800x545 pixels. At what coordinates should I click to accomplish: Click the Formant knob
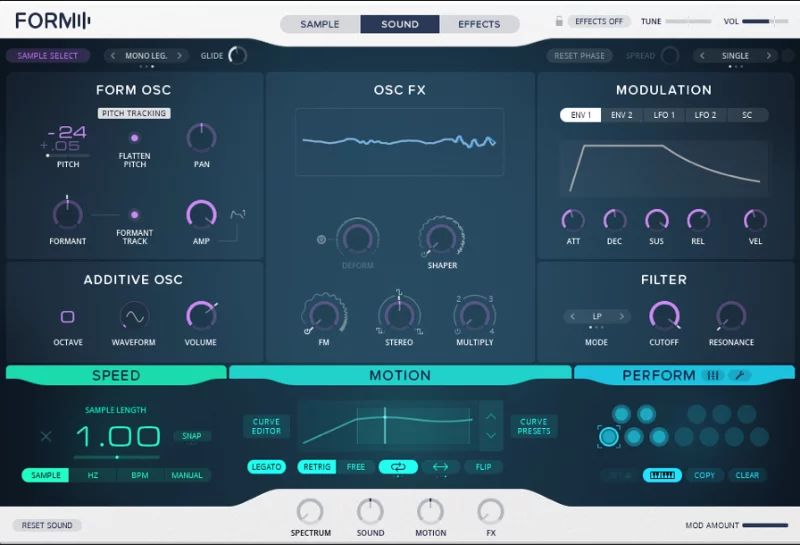click(x=67, y=214)
